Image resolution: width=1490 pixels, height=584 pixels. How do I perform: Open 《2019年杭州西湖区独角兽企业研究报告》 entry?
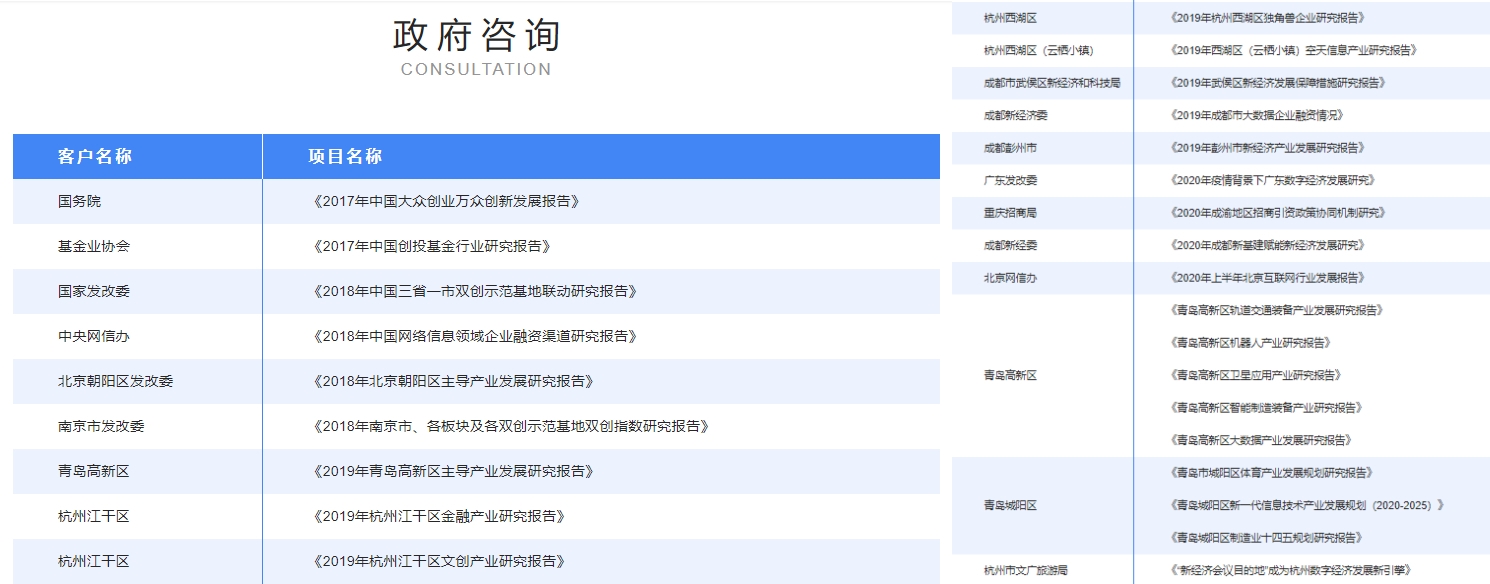(x=1267, y=17)
